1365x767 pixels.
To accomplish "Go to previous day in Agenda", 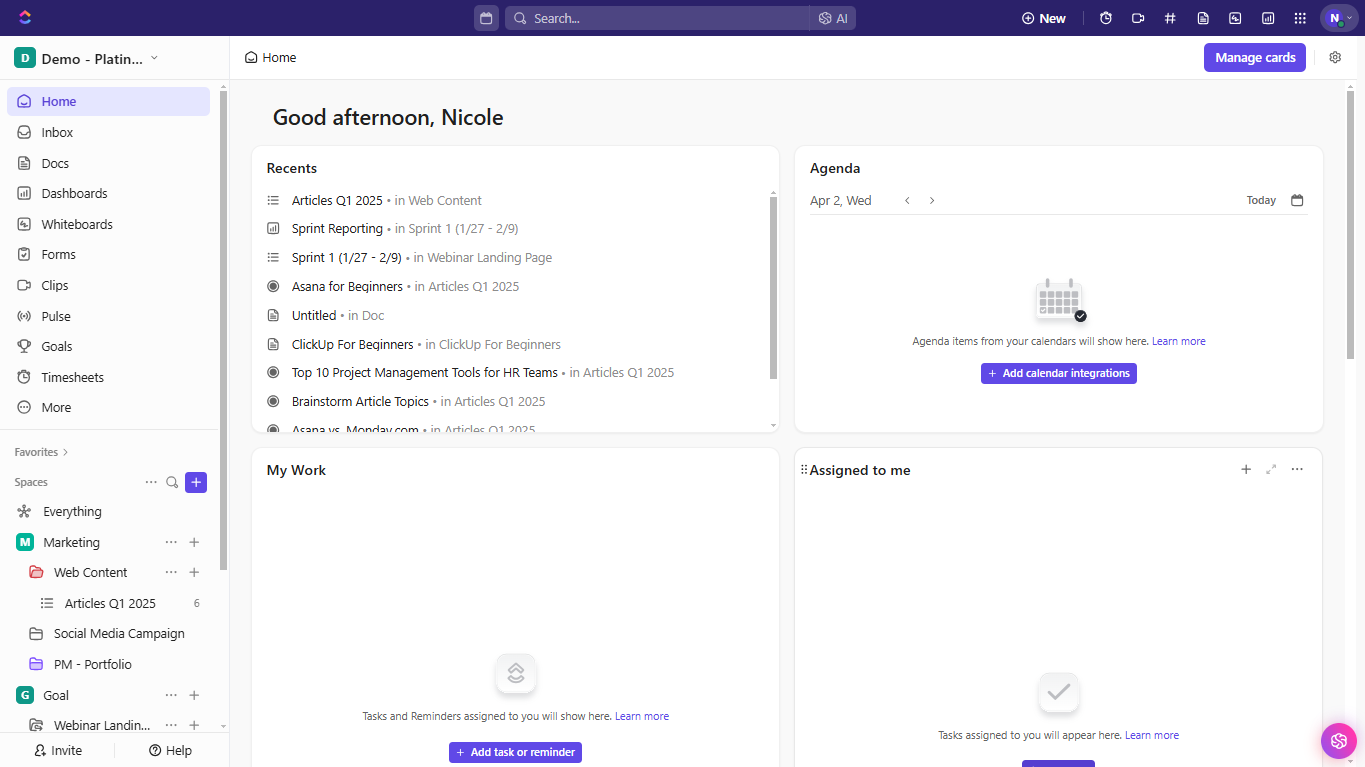I will coord(907,200).
